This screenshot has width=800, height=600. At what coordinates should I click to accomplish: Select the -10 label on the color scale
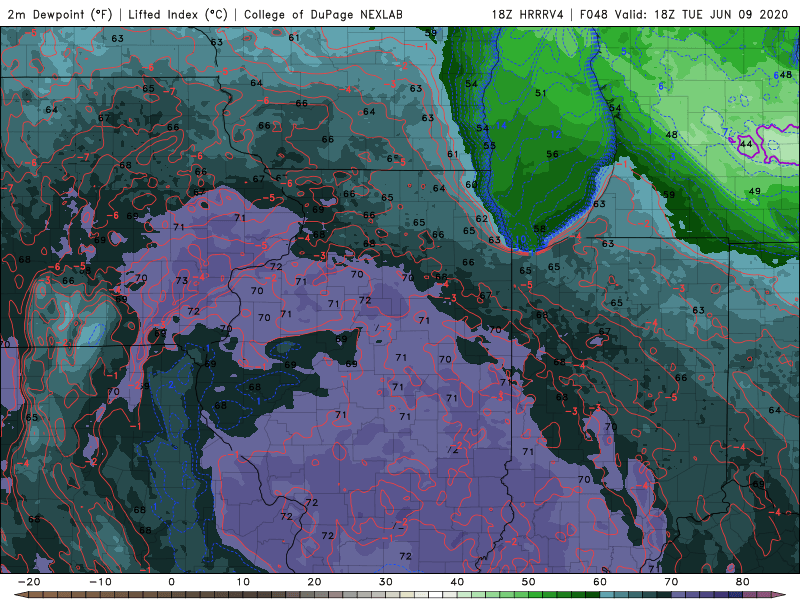coord(101,582)
